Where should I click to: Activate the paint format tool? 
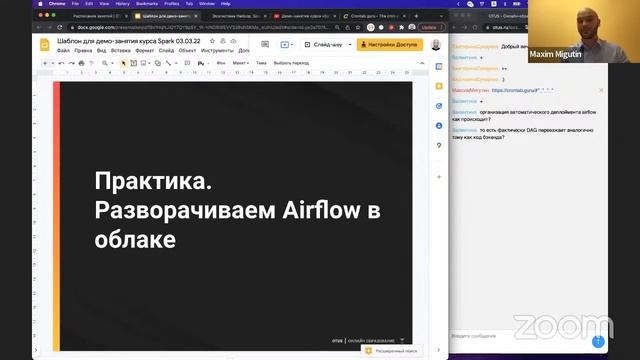point(91,63)
